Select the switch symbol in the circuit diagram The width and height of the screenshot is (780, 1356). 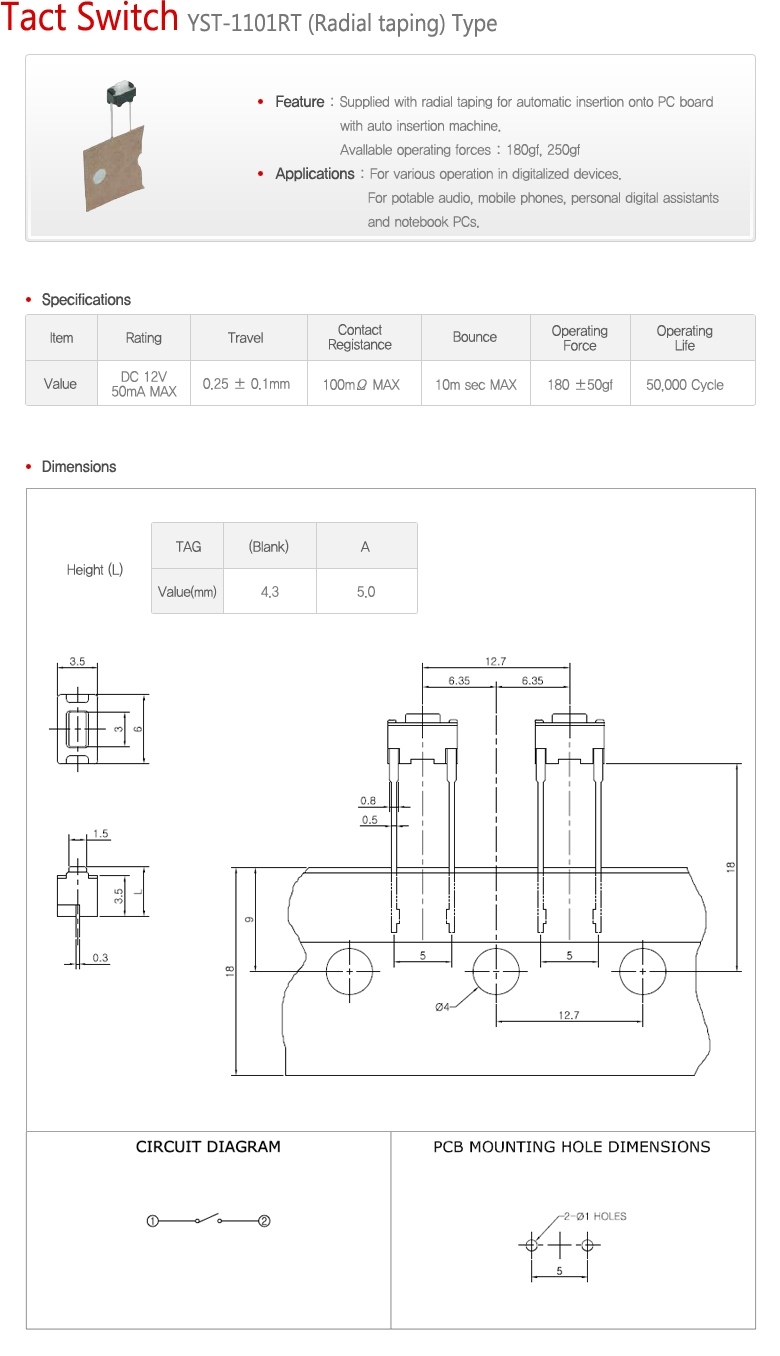[x=208, y=1220]
